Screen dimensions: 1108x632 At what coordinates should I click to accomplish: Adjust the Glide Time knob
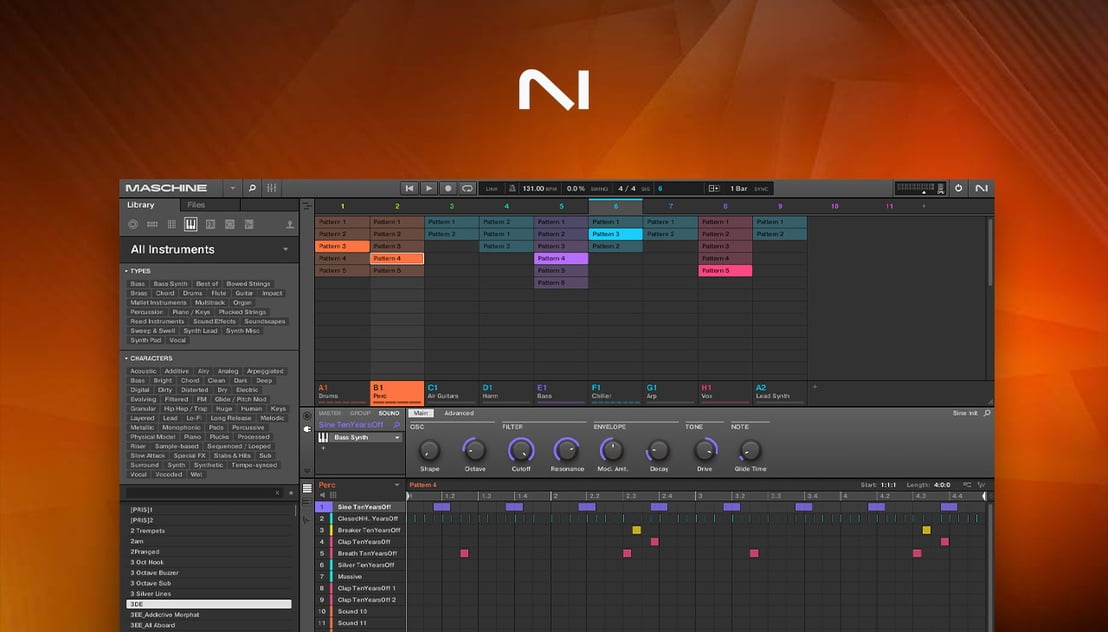point(750,450)
